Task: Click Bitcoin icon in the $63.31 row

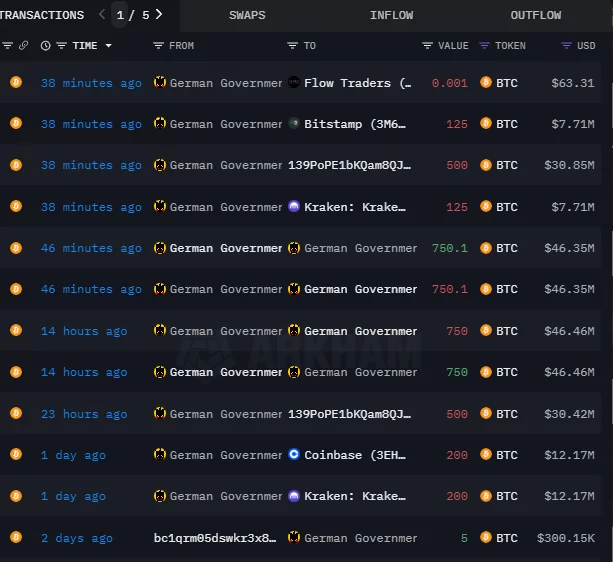Action: (487, 83)
